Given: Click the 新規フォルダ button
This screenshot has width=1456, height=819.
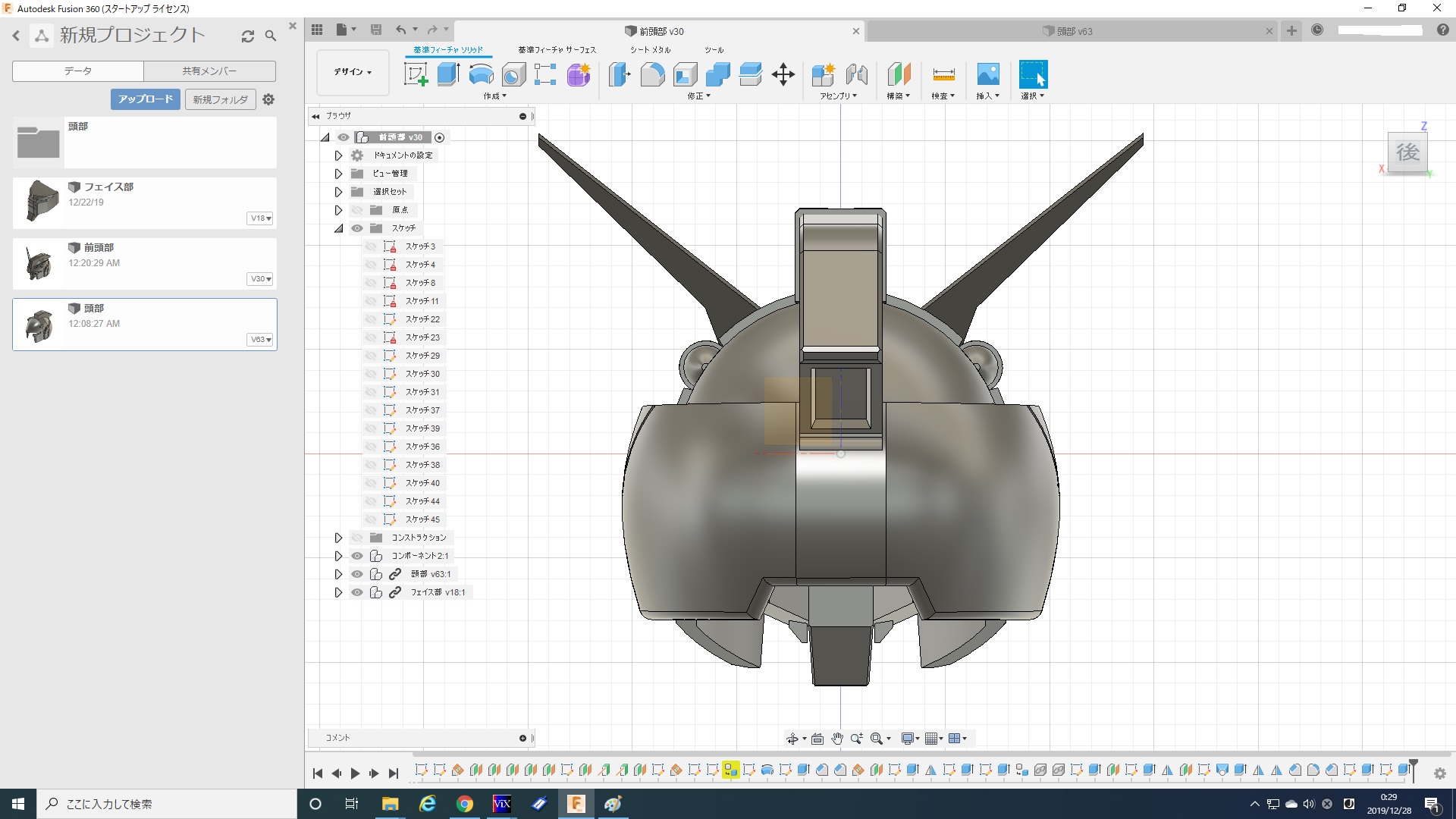Looking at the screenshot, I should point(220,99).
